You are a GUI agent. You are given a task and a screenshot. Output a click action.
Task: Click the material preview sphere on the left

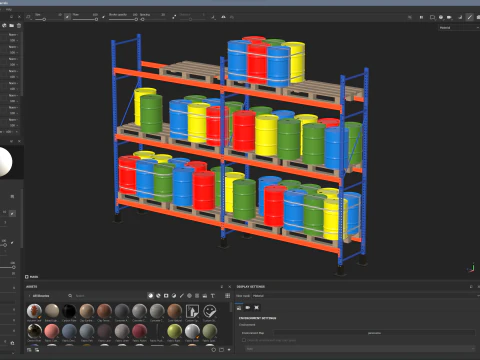[6, 162]
